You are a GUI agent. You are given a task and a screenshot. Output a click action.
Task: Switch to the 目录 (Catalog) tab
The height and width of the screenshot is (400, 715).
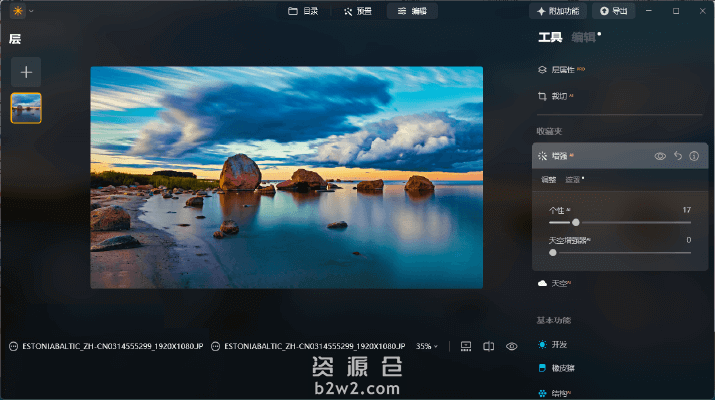pyautogui.click(x=303, y=11)
